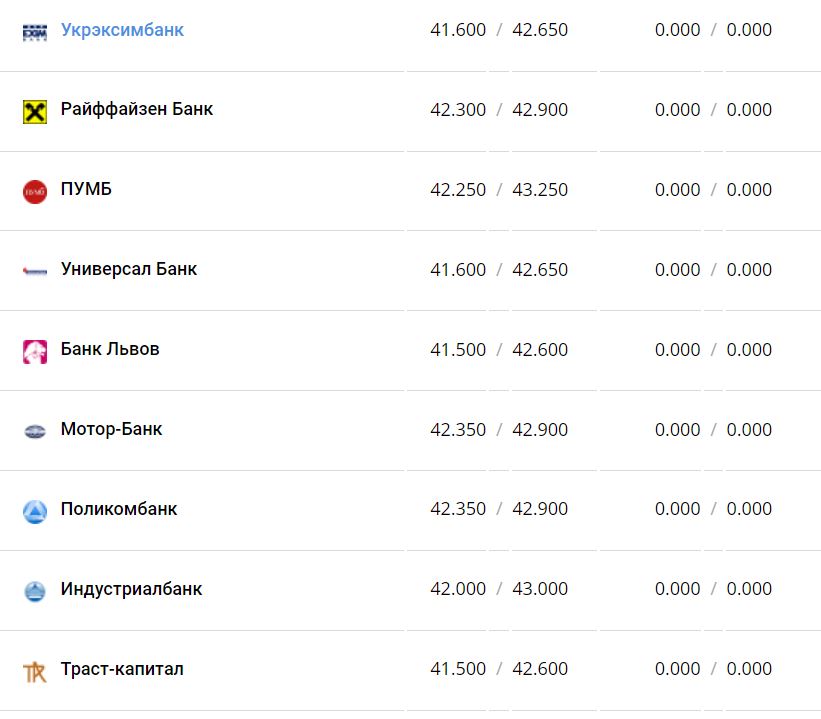Click the red ПУМБ logo icon
The height and width of the screenshot is (719, 821).
(35, 191)
